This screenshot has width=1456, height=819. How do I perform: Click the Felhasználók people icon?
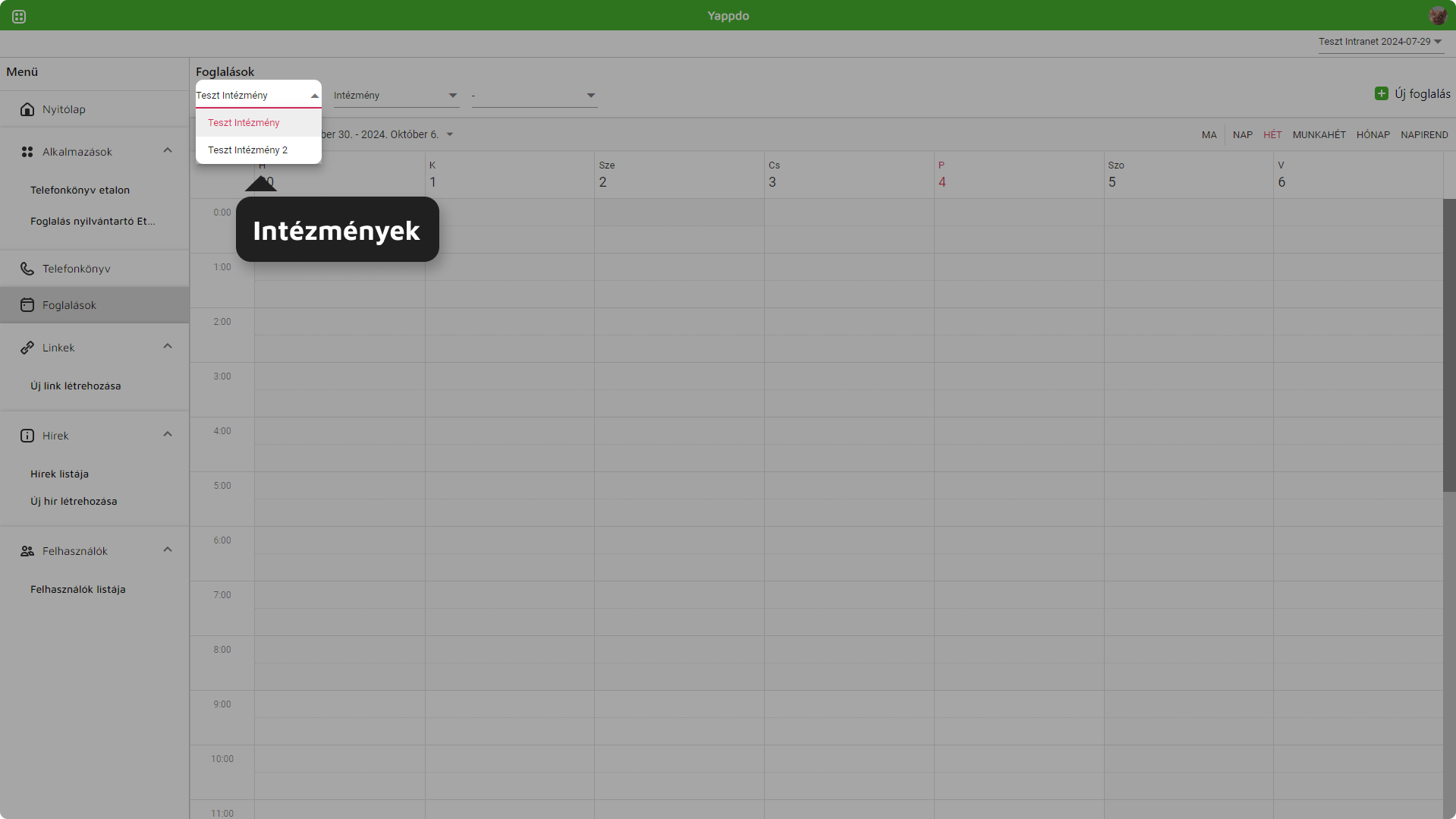coord(27,551)
